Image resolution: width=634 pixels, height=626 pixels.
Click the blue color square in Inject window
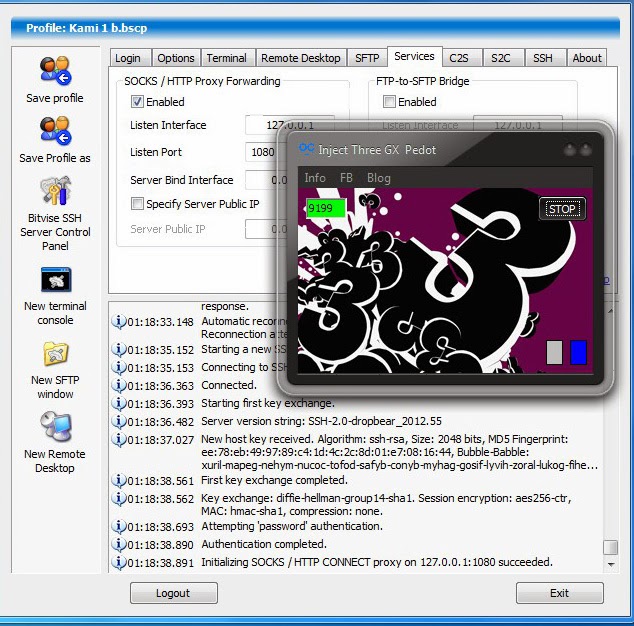click(x=578, y=352)
